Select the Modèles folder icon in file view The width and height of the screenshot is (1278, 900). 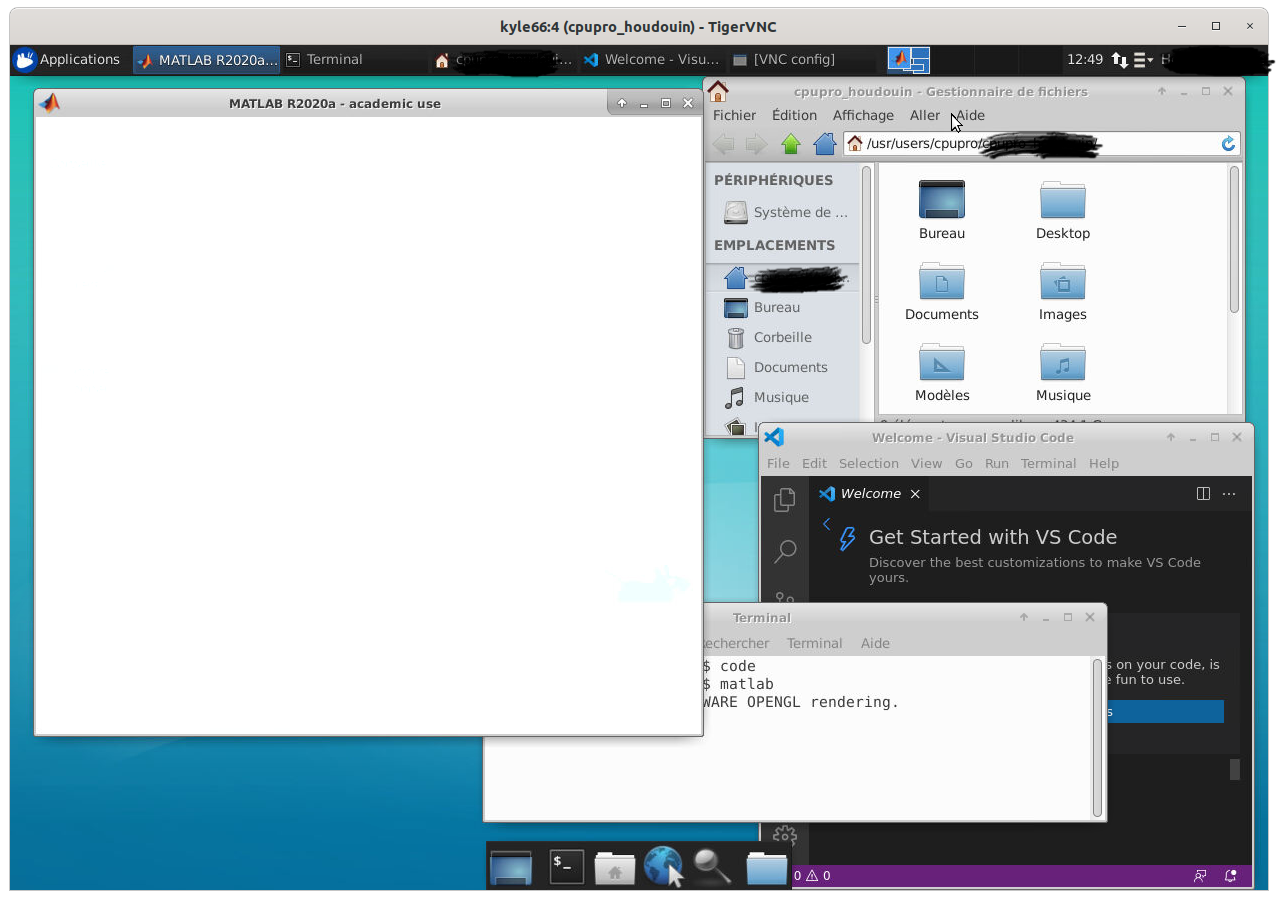click(x=941, y=372)
